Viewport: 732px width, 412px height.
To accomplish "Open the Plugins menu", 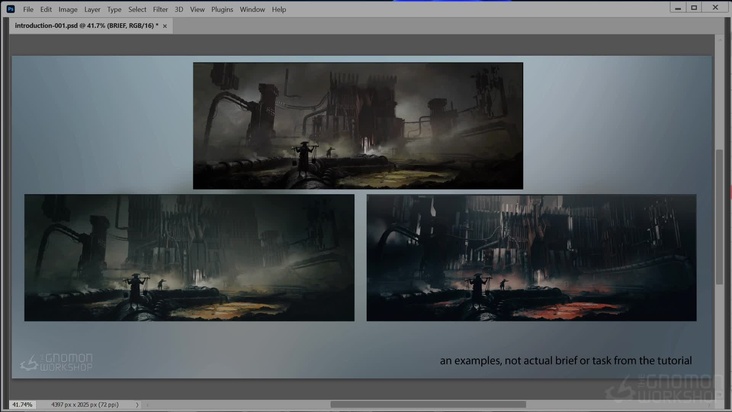I will coord(222,9).
